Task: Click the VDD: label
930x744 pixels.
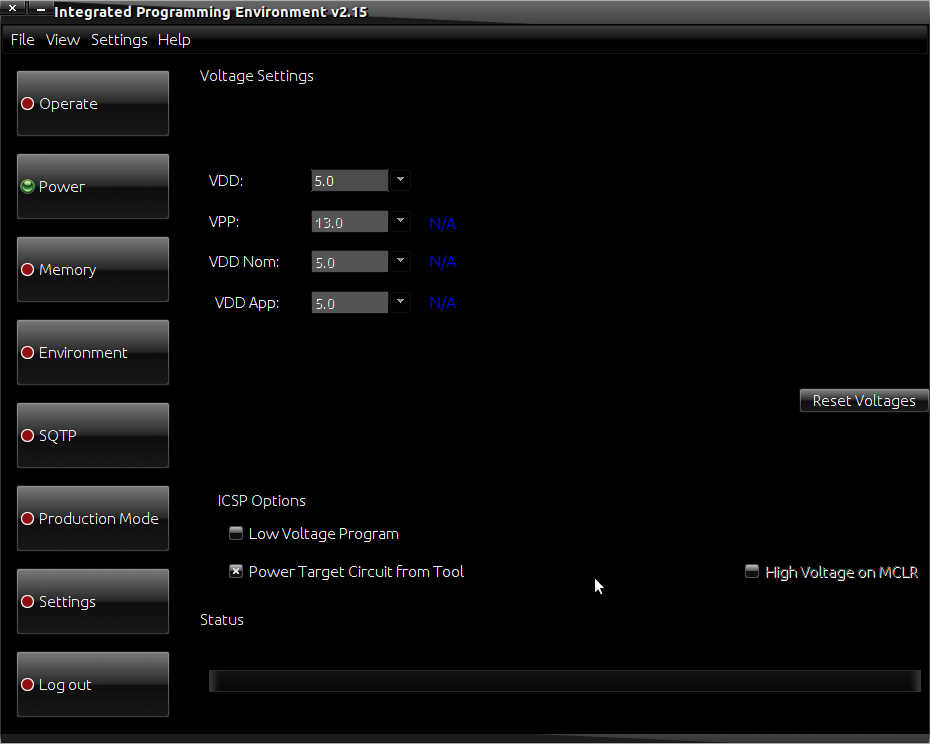Action: coord(226,180)
